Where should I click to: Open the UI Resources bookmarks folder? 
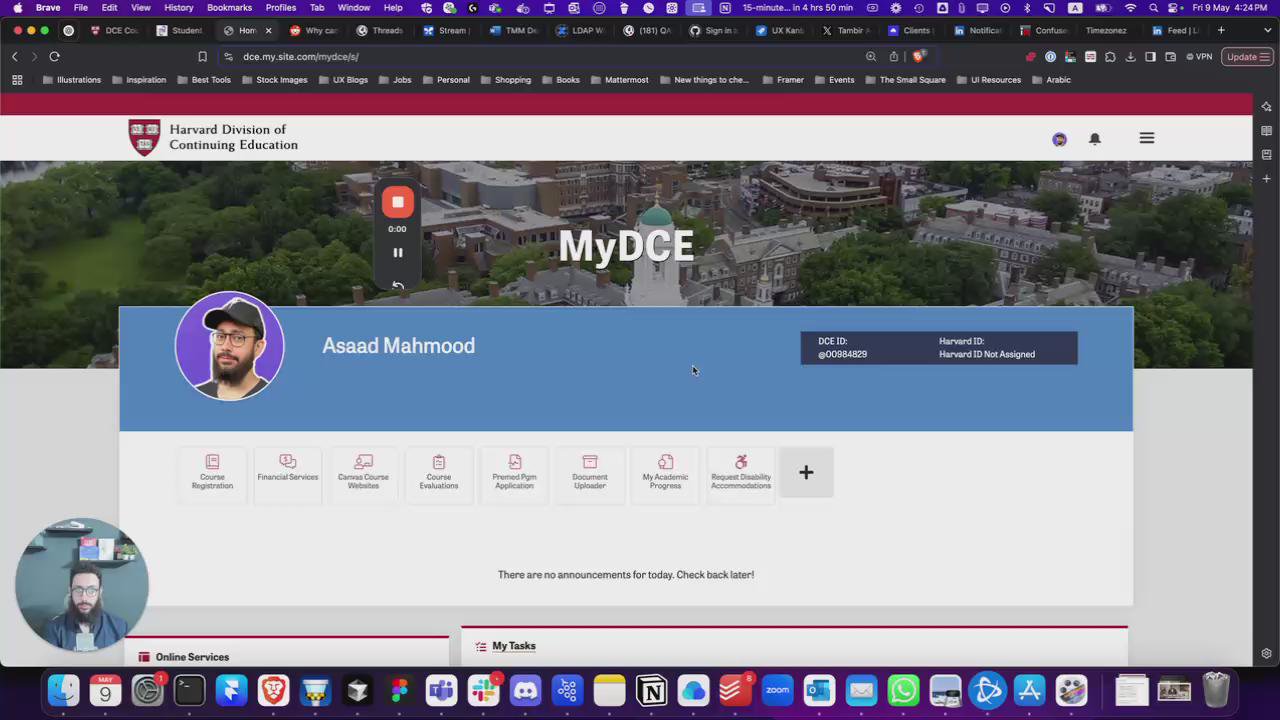(x=988, y=80)
